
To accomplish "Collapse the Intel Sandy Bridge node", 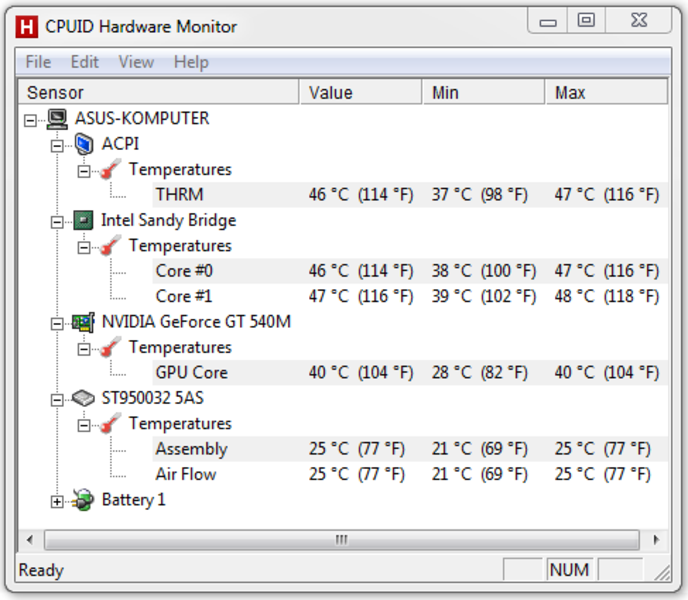I will (x=57, y=222).
